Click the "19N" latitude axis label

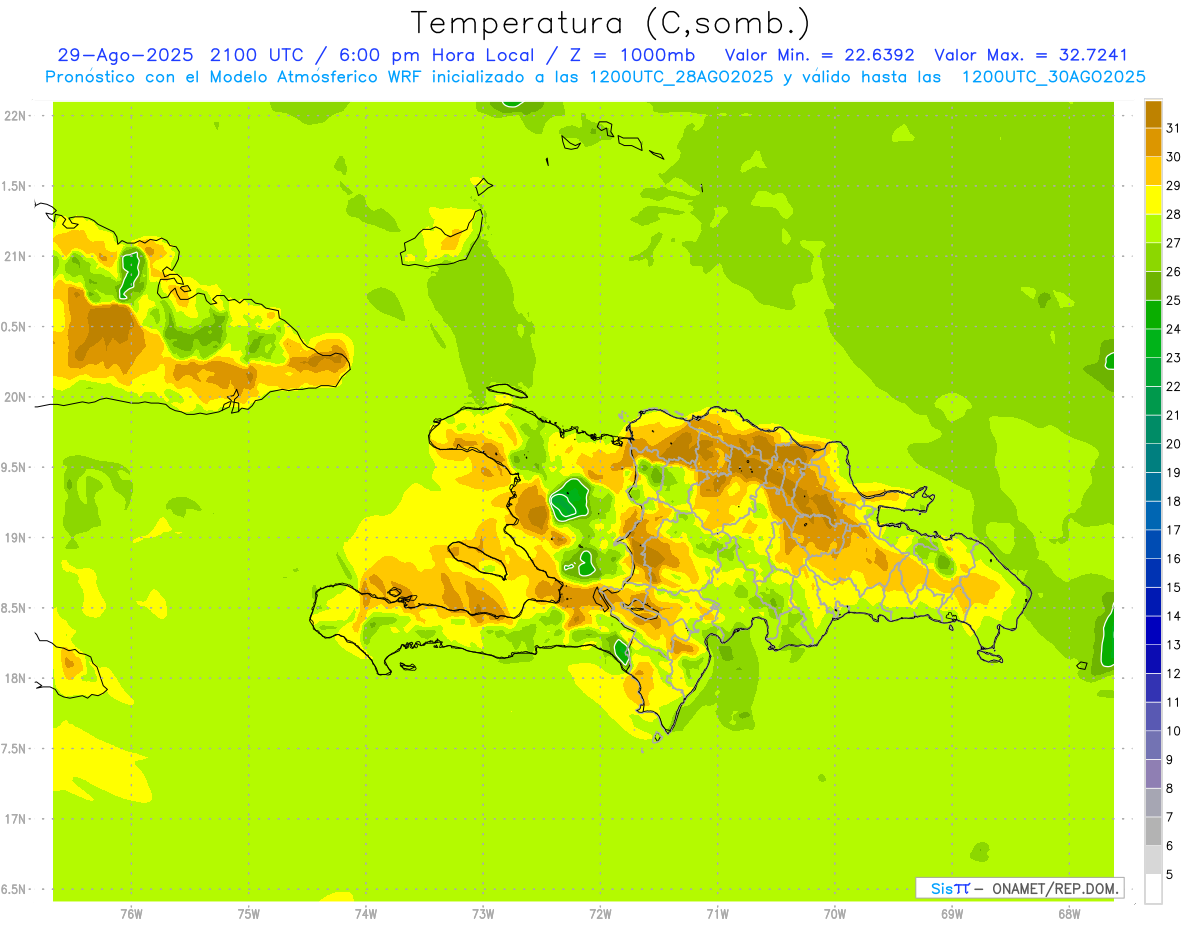pyautogui.click(x=15, y=538)
